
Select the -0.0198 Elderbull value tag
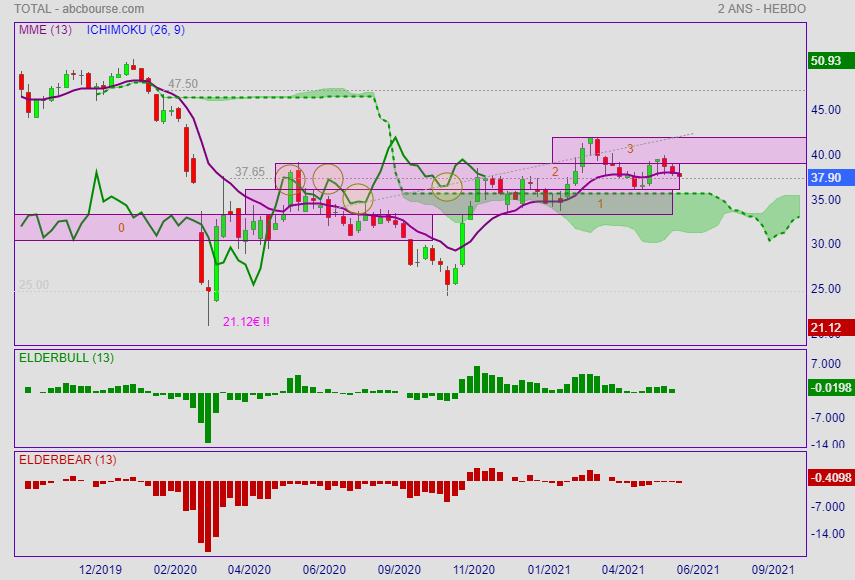pyautogui.click(x=831, y=388)
